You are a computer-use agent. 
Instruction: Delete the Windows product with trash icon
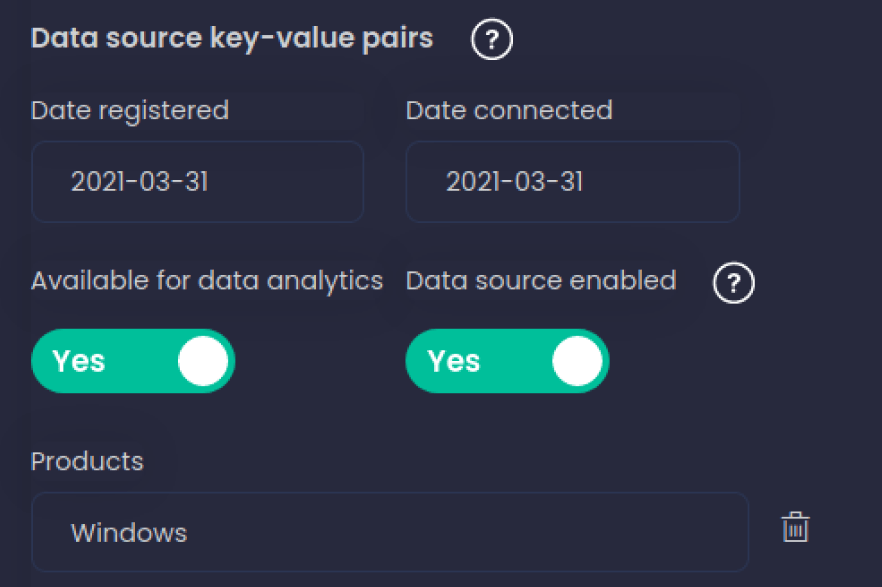(x=795, y=527)
